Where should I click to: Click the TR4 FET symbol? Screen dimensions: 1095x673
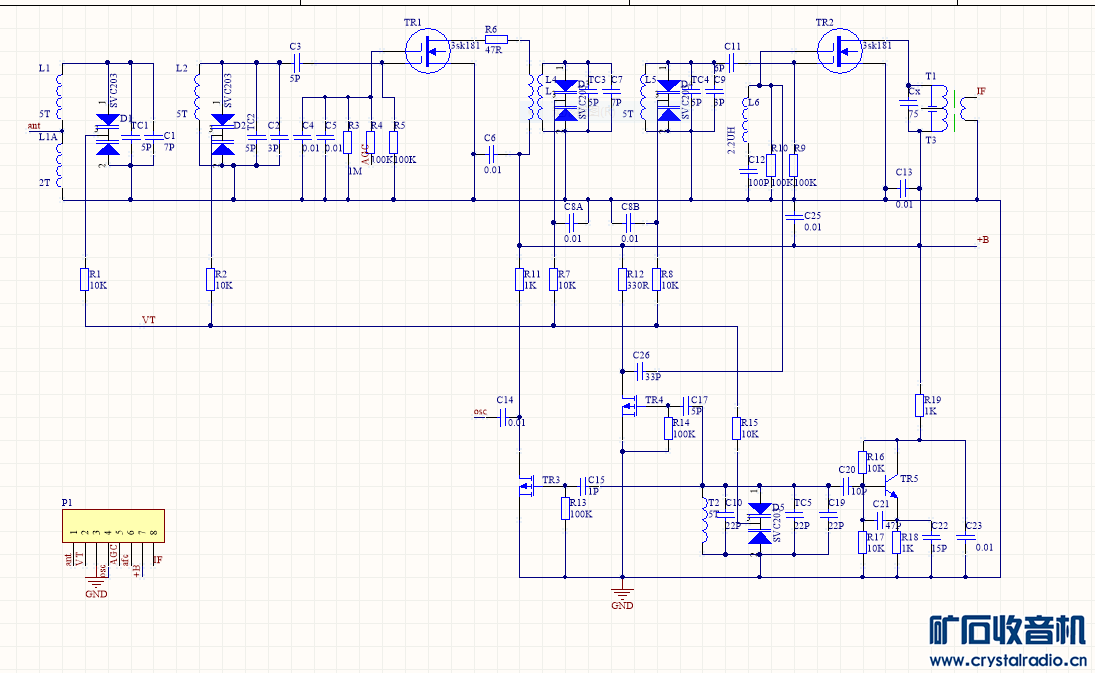coord(630,406)
